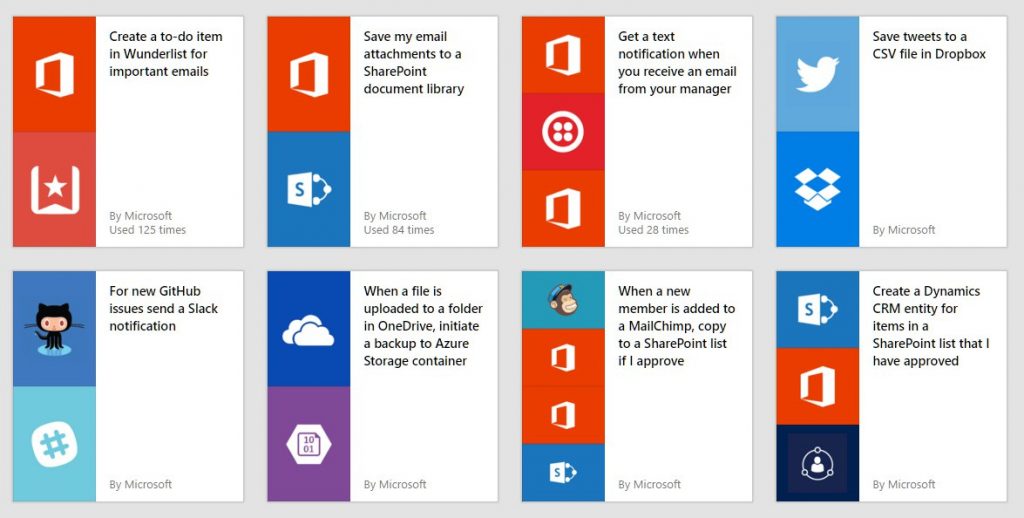Image resolution: width=1024 pixels, height=518 pixels.
Task: Open 'Save my email attachments to SharePoint' template
Action: point(413,63)
